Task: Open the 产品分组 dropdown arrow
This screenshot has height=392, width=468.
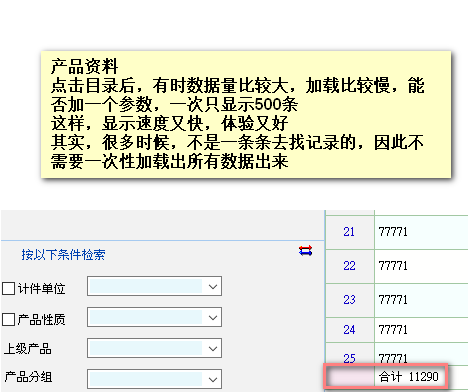Action: [213, 379]
